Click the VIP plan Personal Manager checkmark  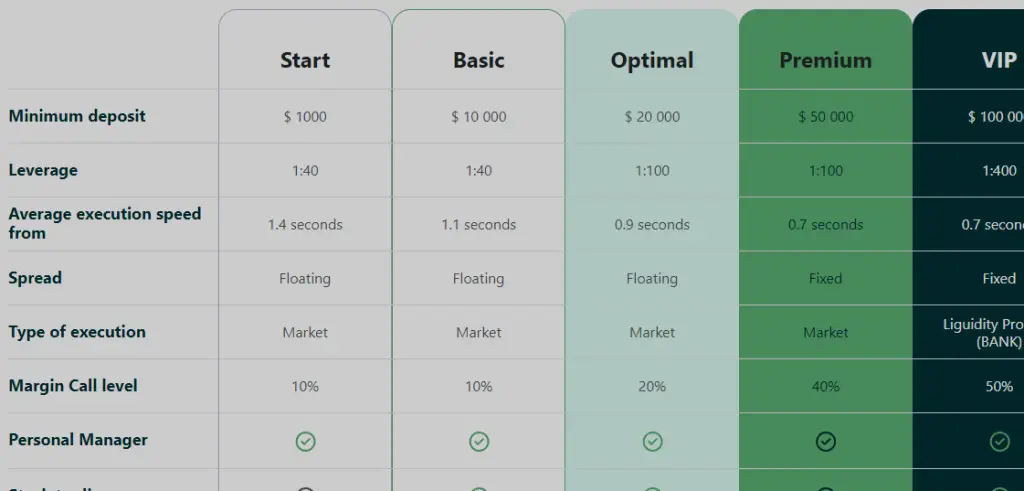coord(999,440)
